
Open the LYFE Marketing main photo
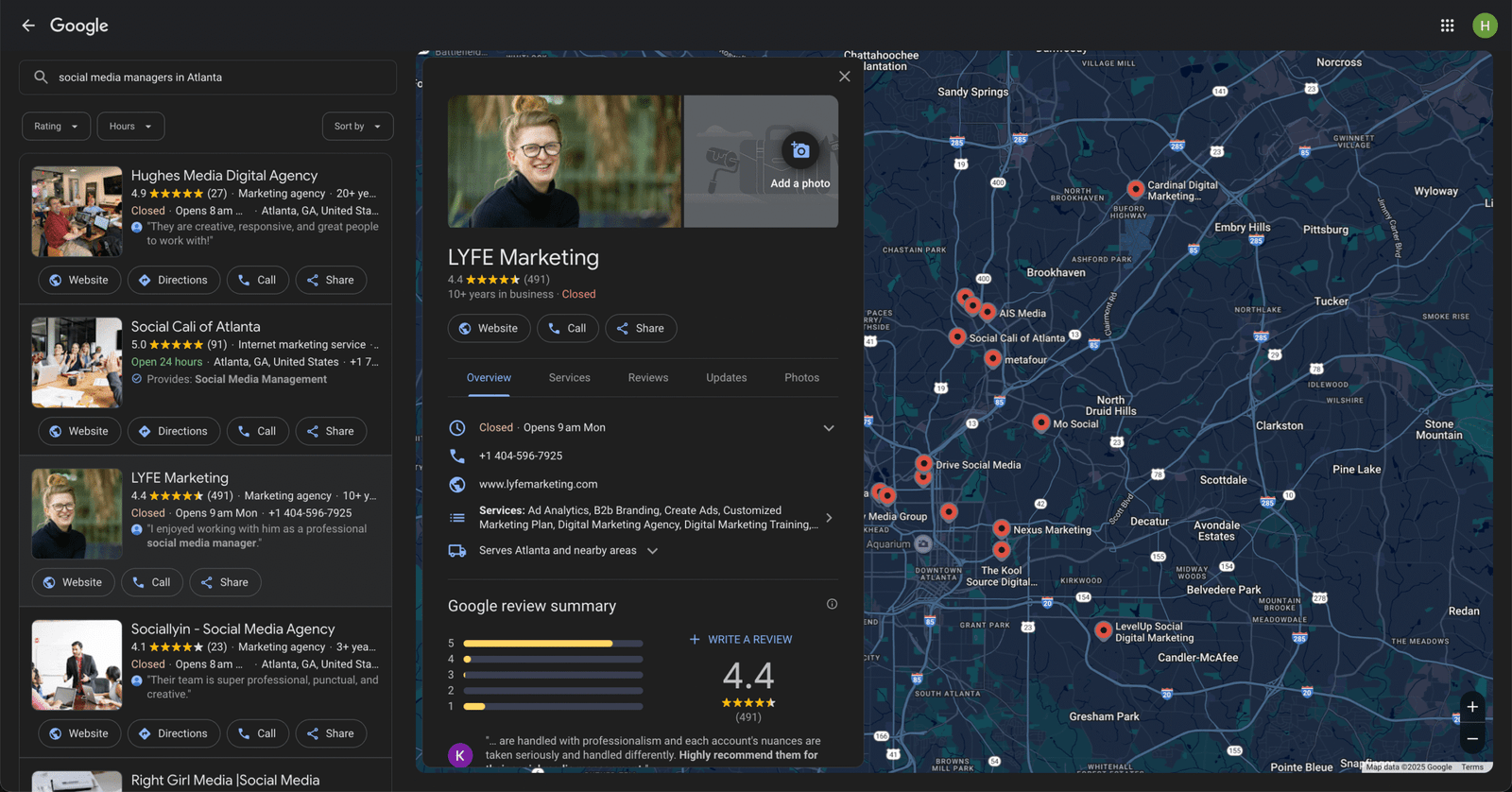point(564,162)
